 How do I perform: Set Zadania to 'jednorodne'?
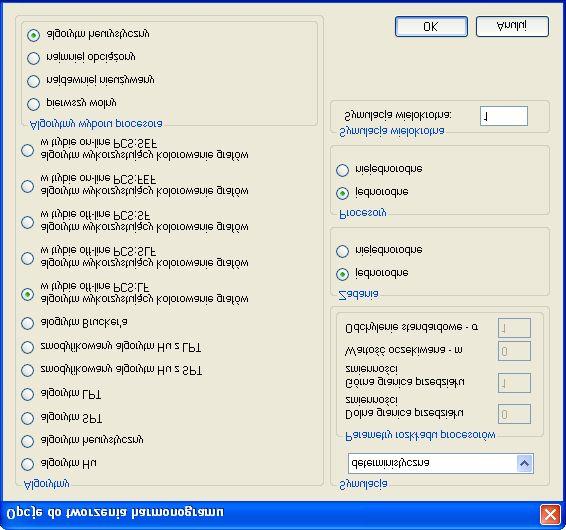point(342,274)
